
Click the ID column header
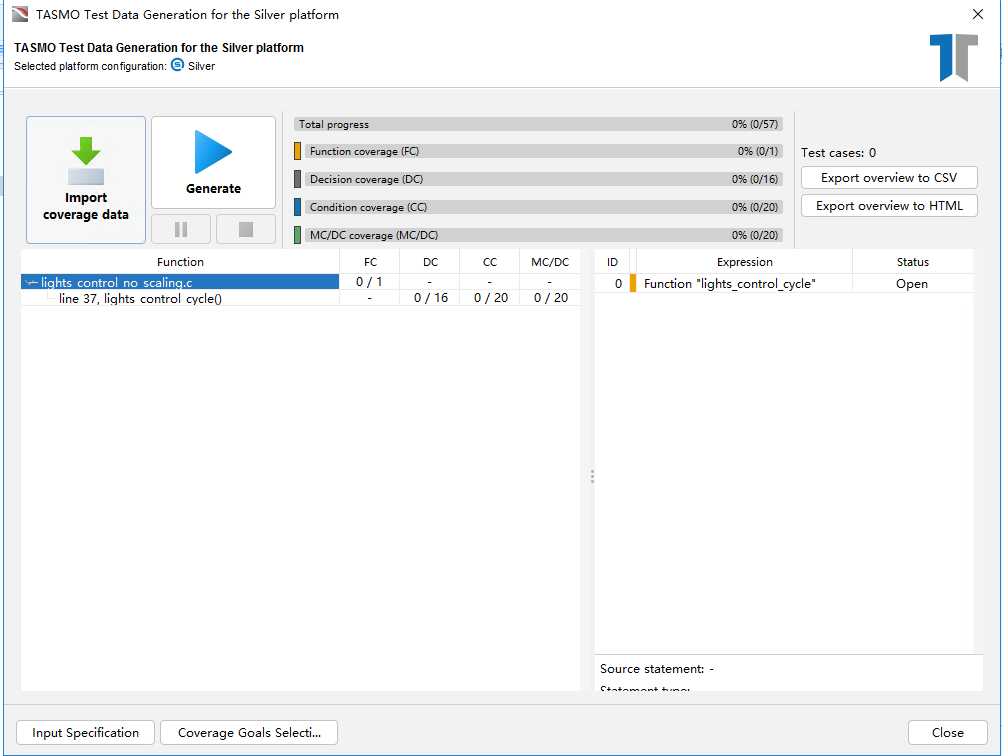[612, 262]
